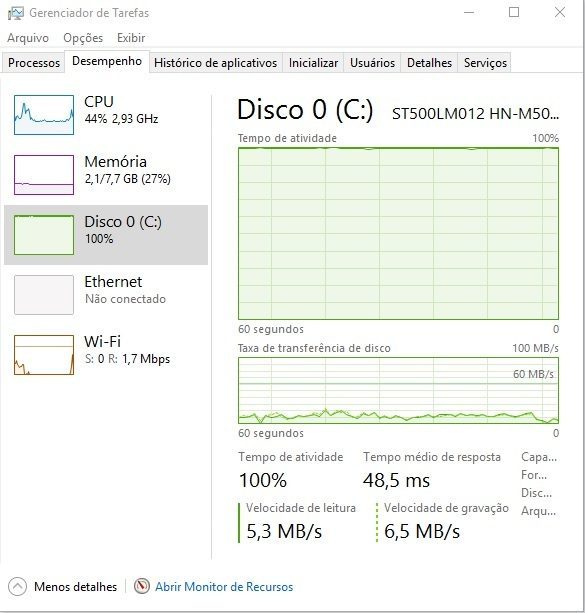The image size is (585, 613).
Task: Go to the Usuários tab
Action: point(372,63)
